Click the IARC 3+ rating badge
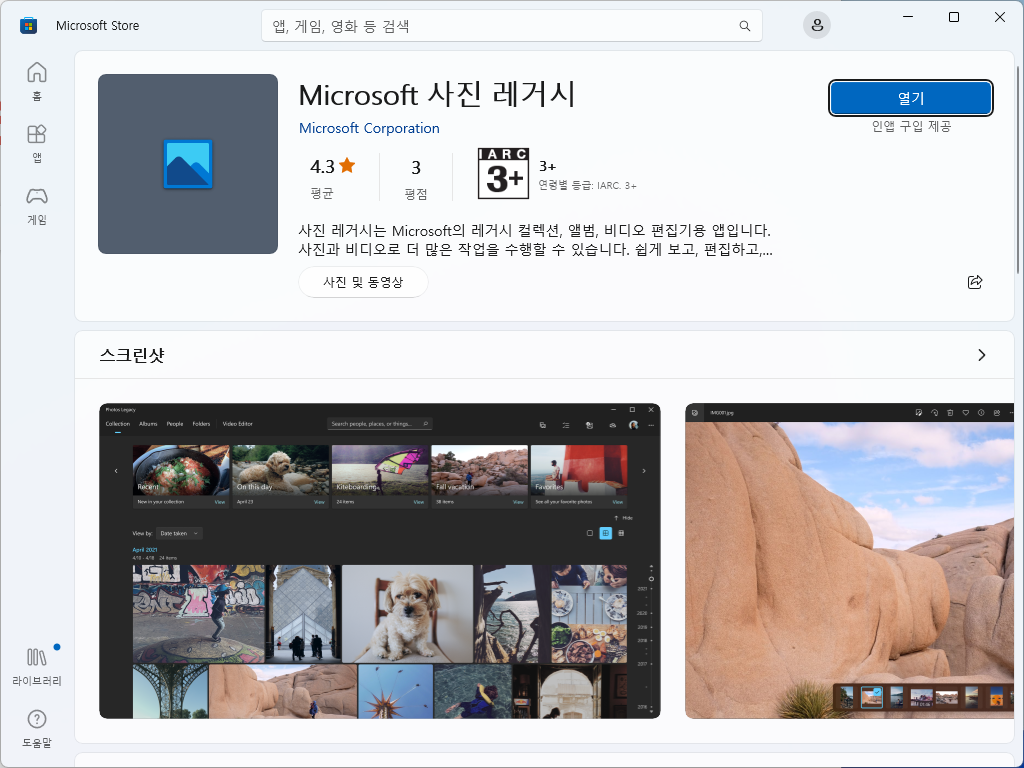Screen dimensions: 1024x768 (503, 173)
